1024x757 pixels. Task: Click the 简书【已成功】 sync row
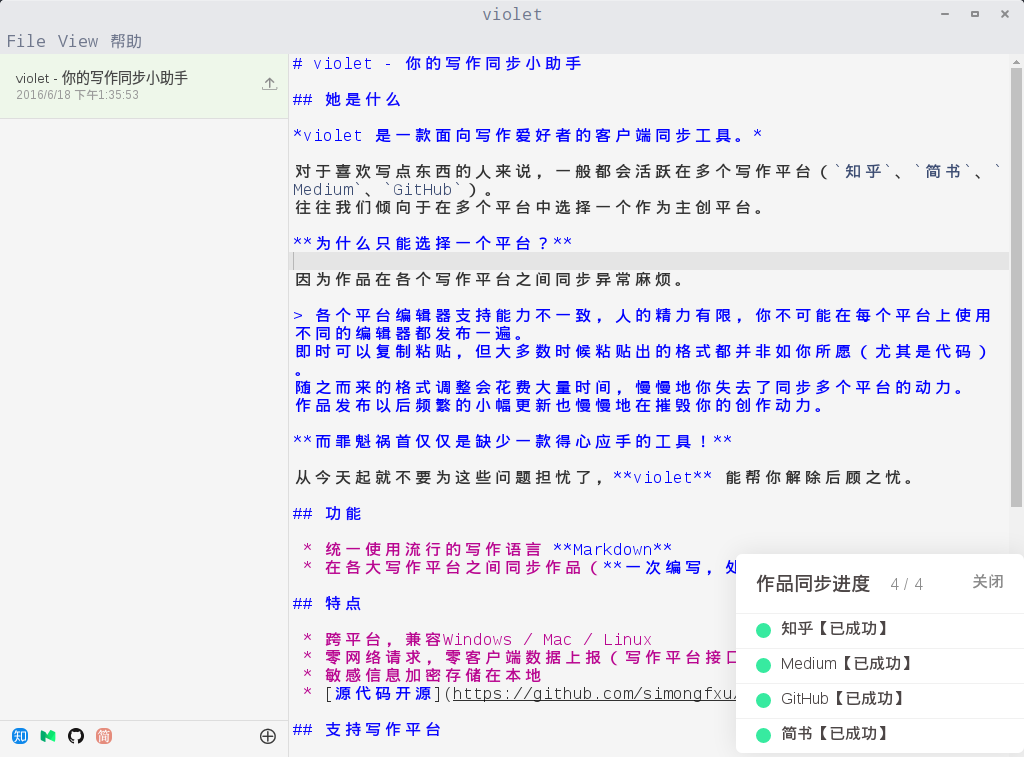pyautogui.click(x=880, y=735)
